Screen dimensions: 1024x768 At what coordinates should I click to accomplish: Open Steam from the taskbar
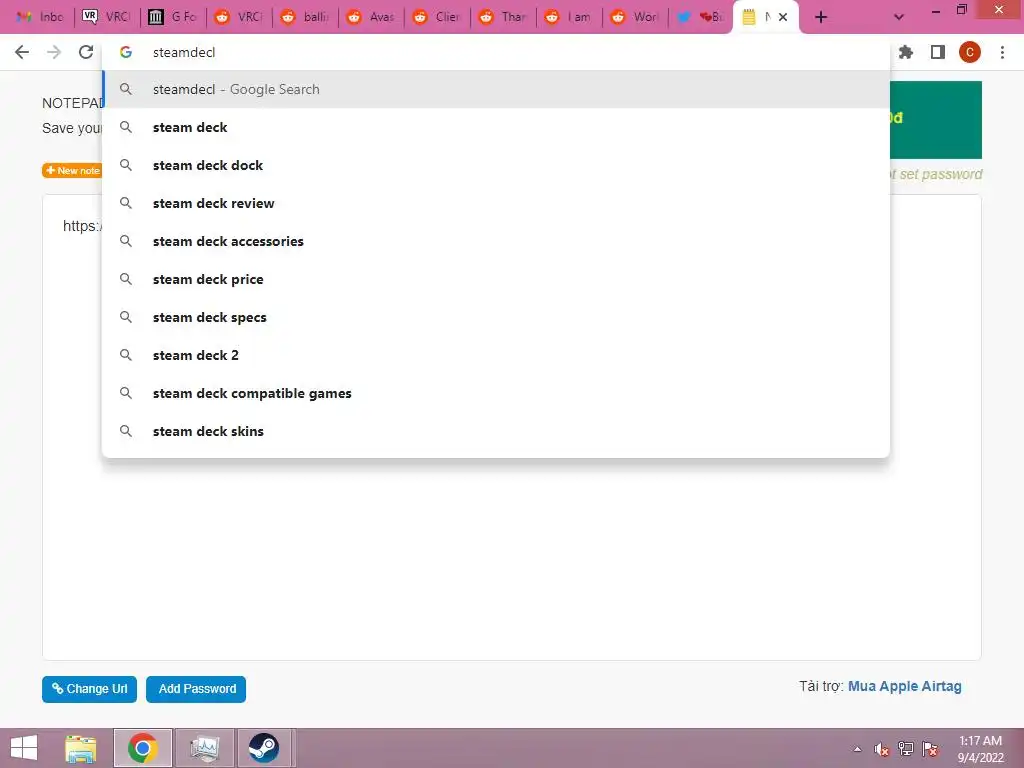coord(264,748)
